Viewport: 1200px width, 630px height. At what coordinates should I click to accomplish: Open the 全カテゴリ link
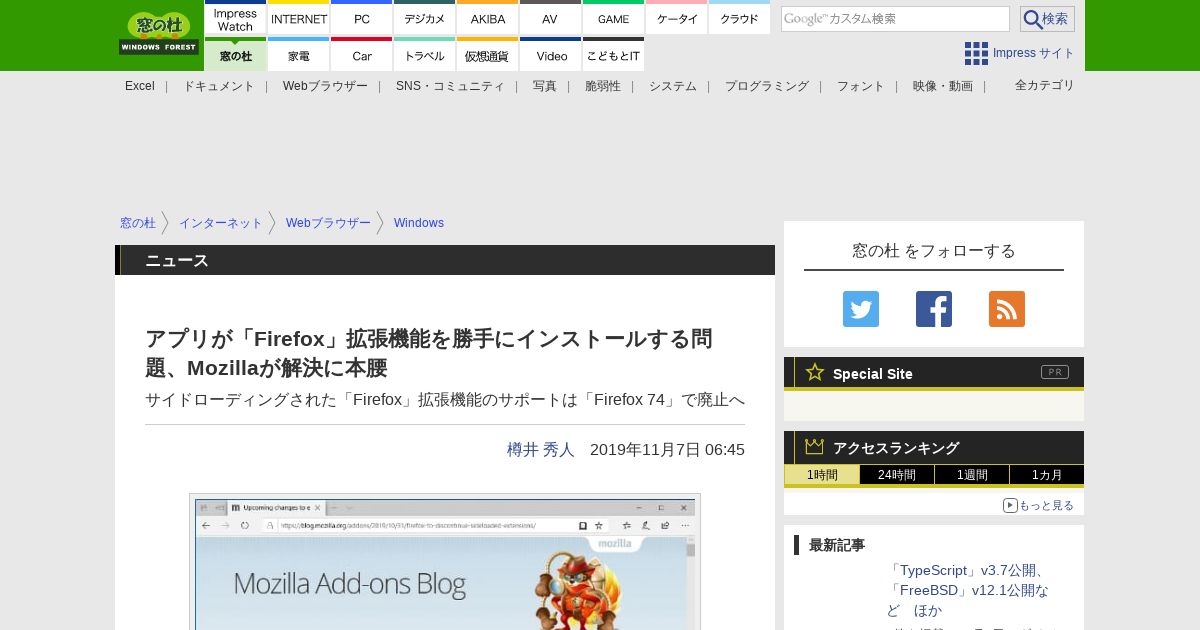pos(1045,85)
